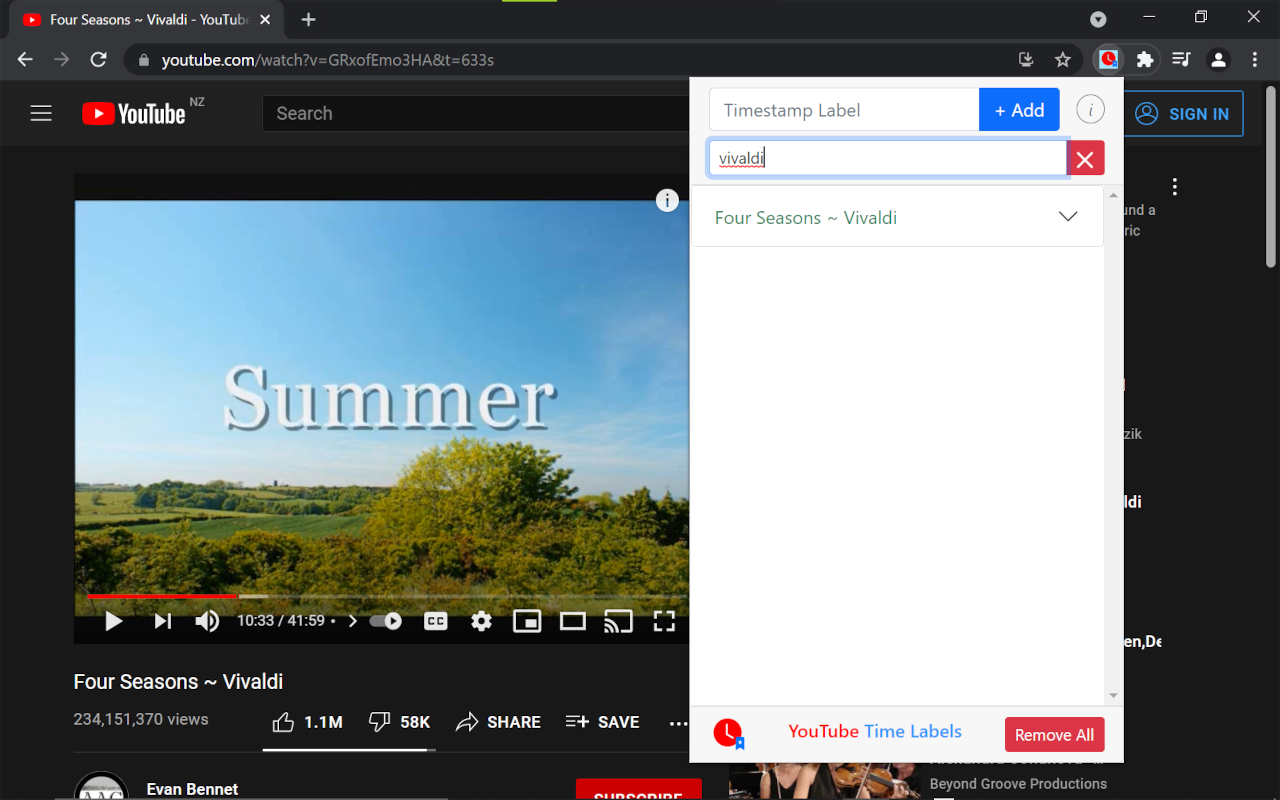
Task: Open the Chrome tab search dropdown
Action: (1098, 19)
